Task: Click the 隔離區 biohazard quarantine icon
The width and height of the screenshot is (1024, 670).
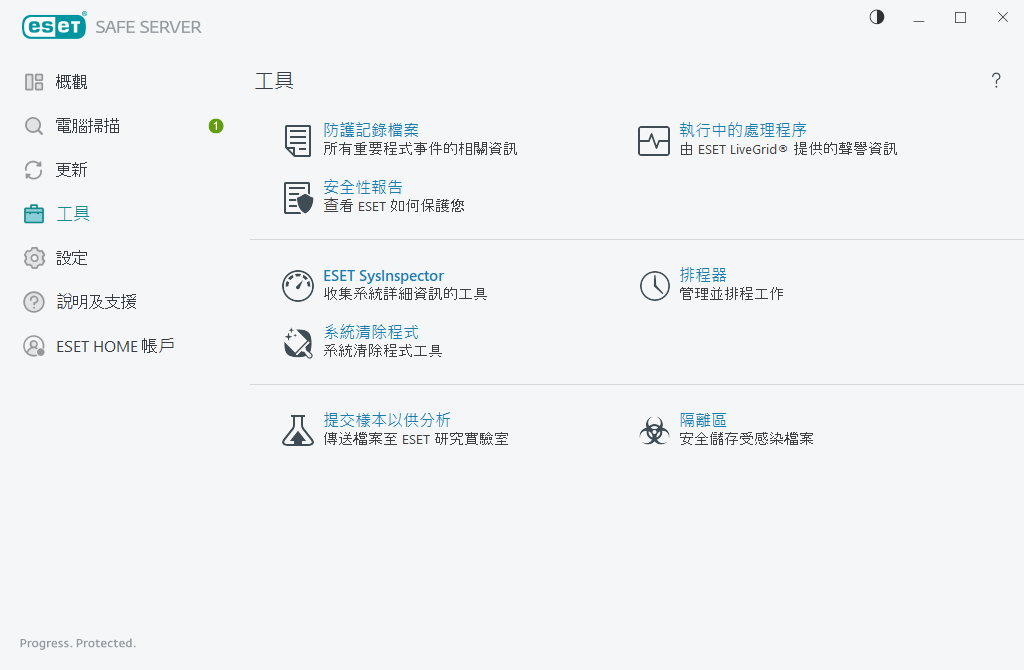Action: pos(654,430)
